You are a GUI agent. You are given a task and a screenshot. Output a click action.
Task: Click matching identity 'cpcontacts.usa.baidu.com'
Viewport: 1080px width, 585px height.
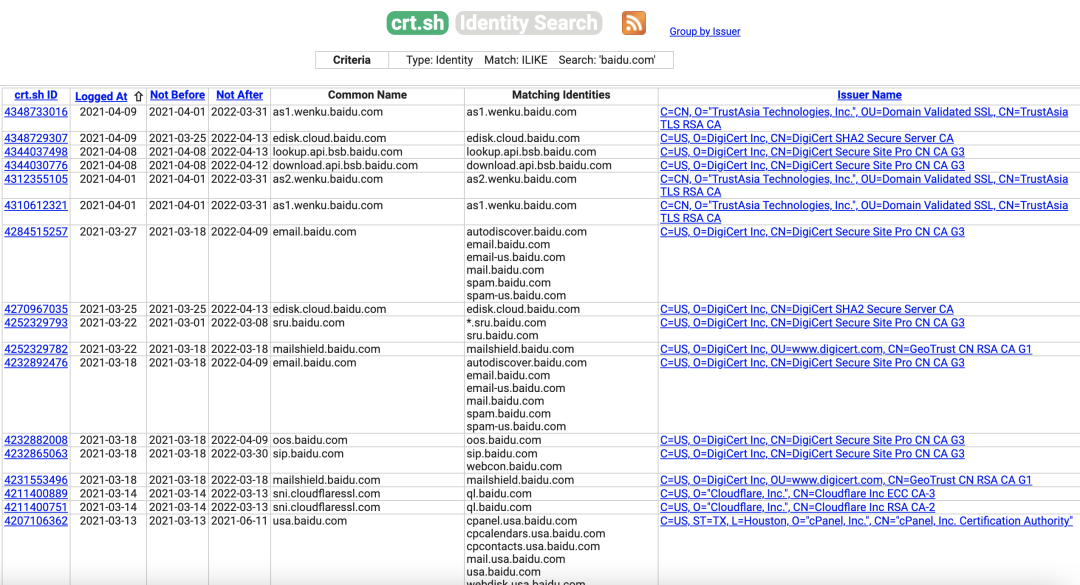pyautogui.click(x=533, y=546)
